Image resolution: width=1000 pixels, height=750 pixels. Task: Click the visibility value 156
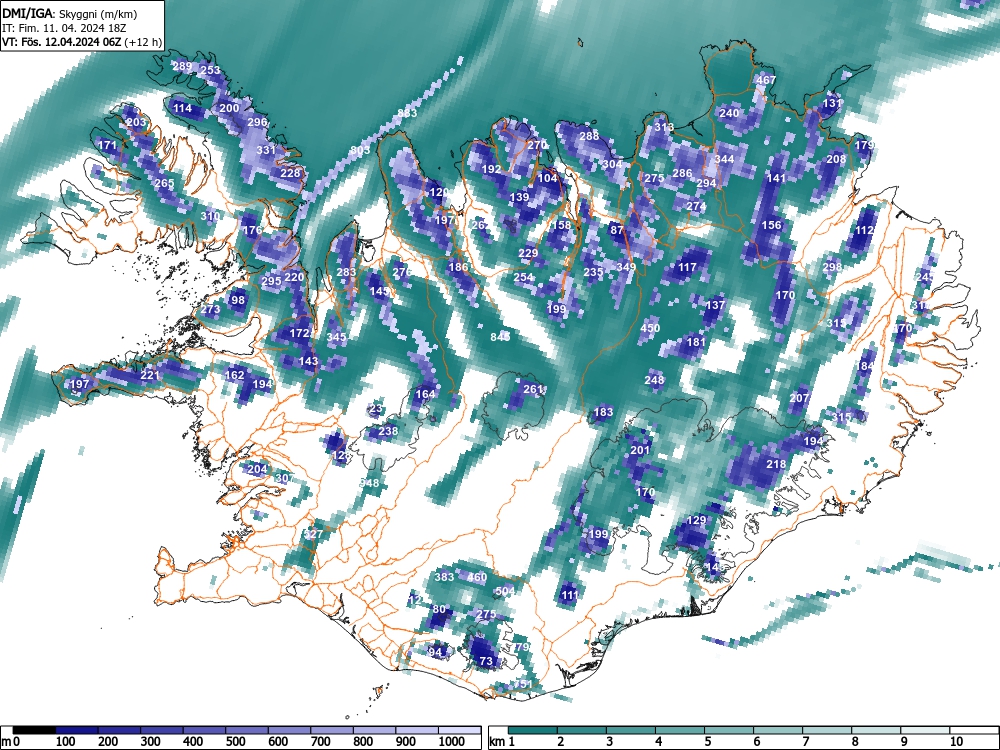(x=771, y=225)
